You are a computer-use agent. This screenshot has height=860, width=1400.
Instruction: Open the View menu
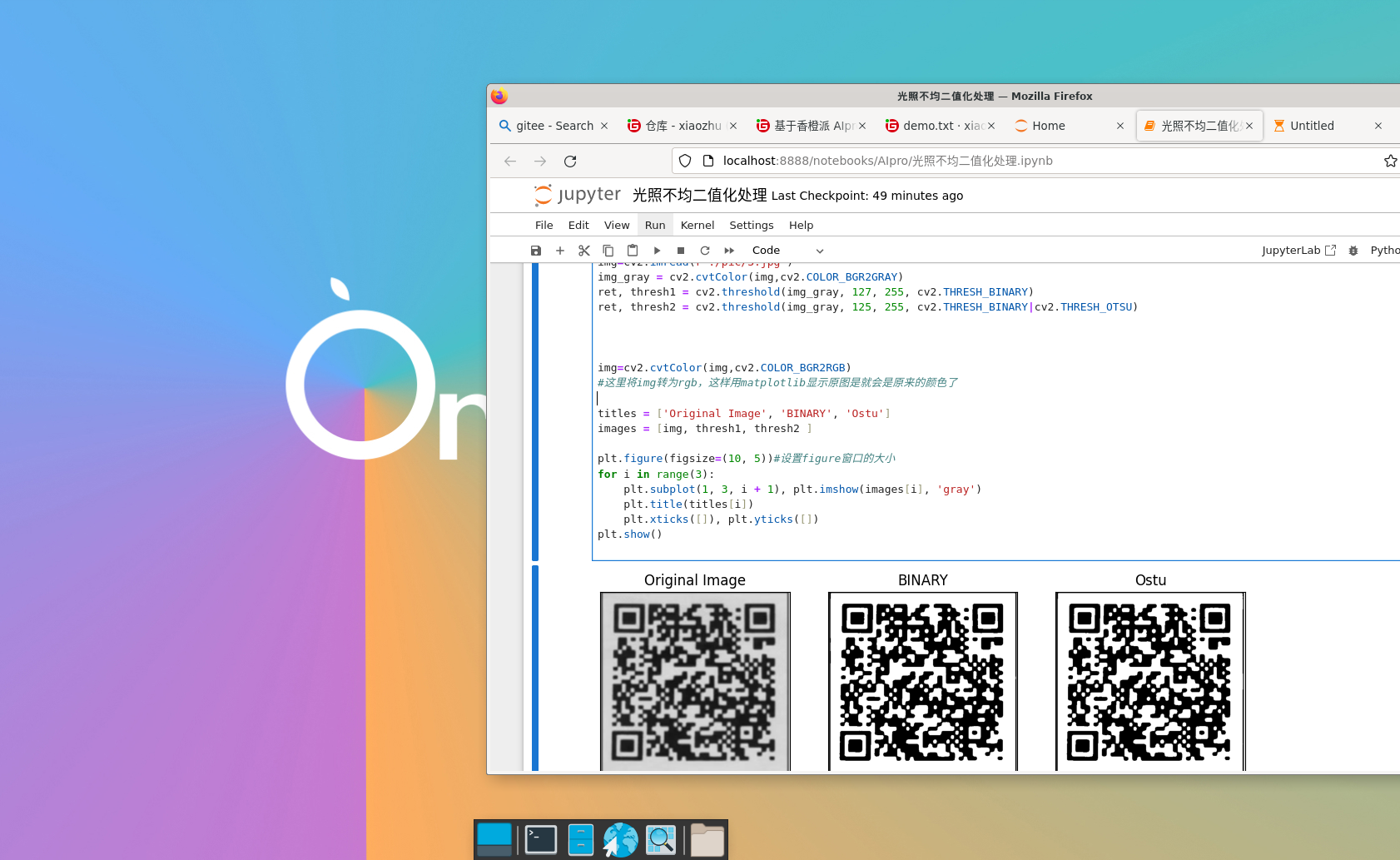pos(617,226)
